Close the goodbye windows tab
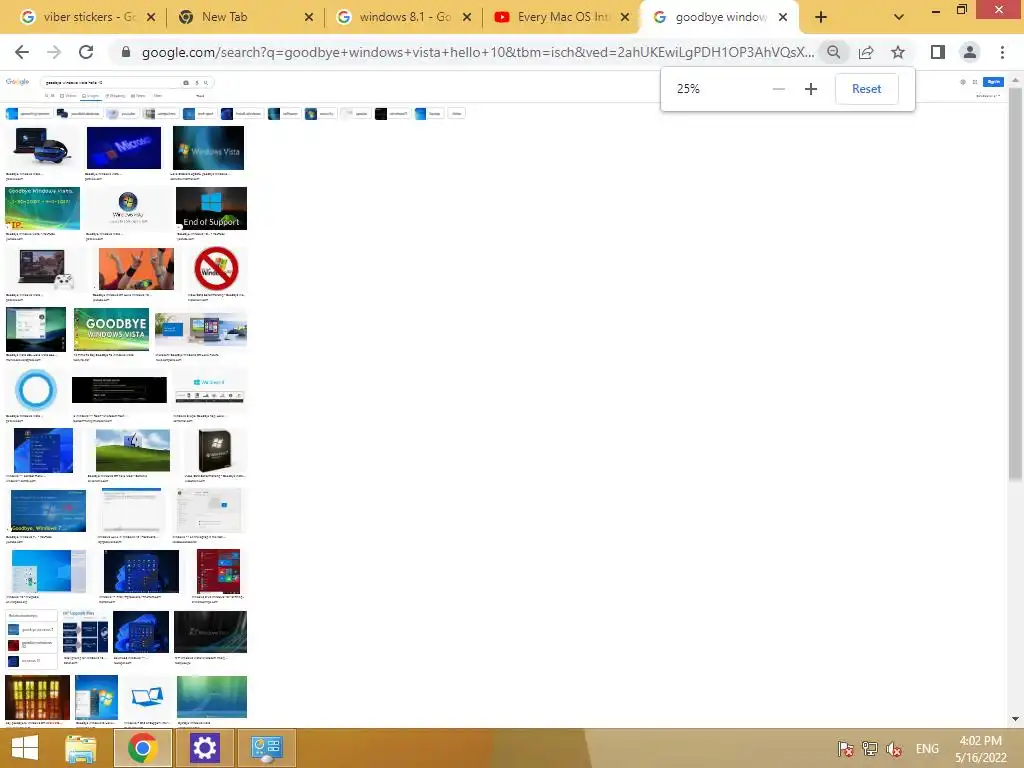The height and width of the screenshot is (768, 1024). pyautogui.click(x=783, y=17)
